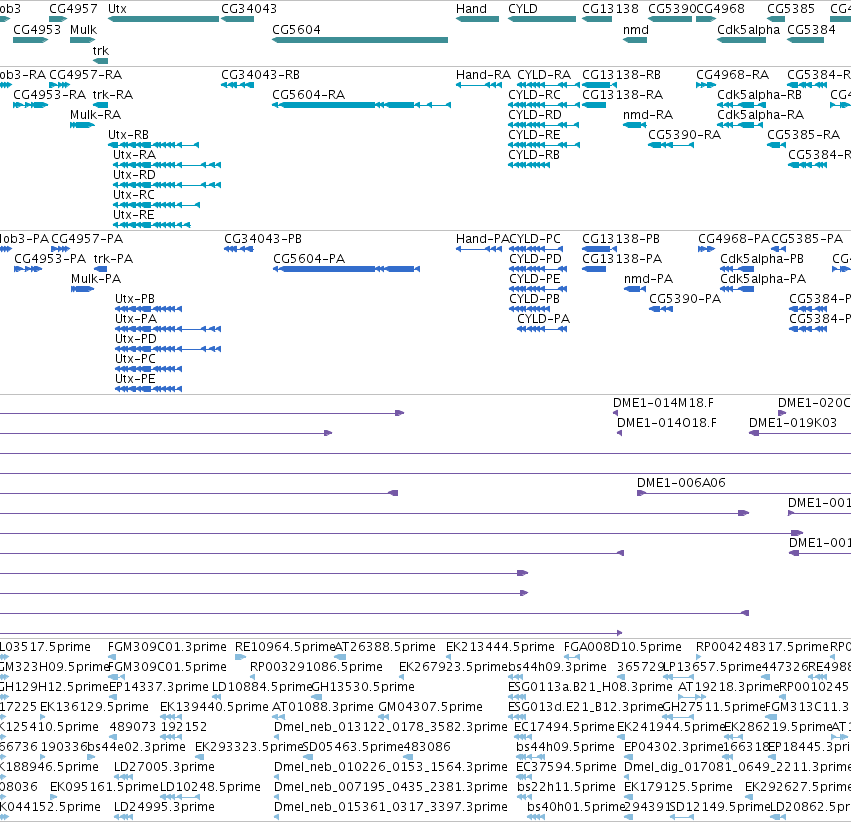
Task: Click the CYLD-RE transcript label
Action: (534, 135)
